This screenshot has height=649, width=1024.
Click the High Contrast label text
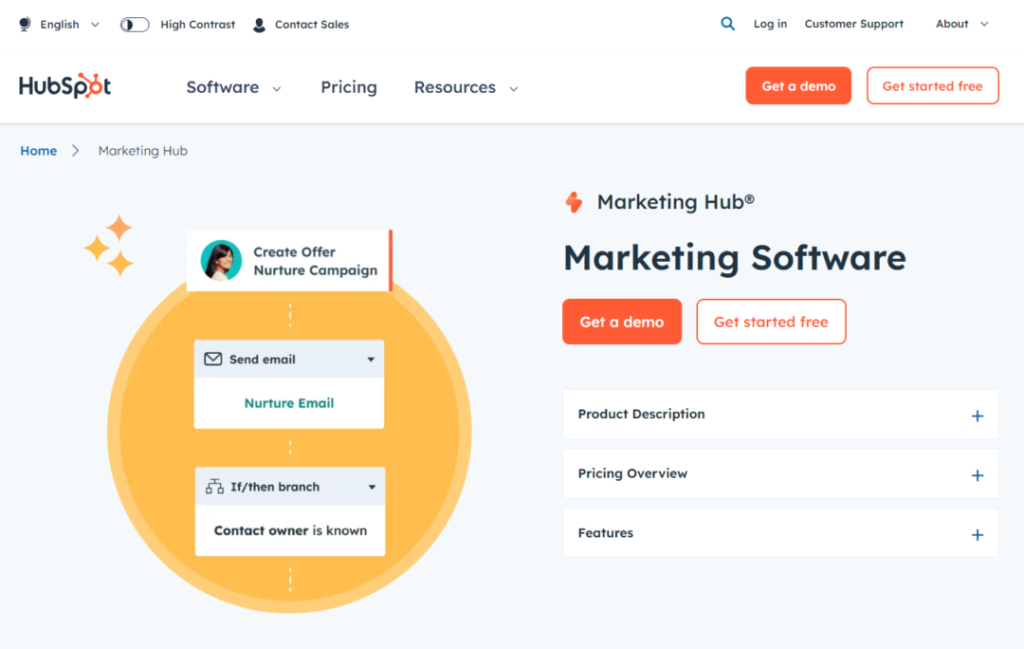tap(197, 25)
